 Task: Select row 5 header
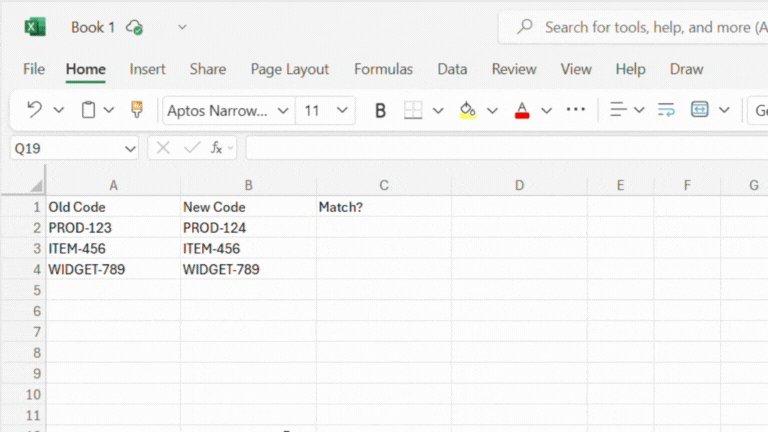click(x=24, y=290)
